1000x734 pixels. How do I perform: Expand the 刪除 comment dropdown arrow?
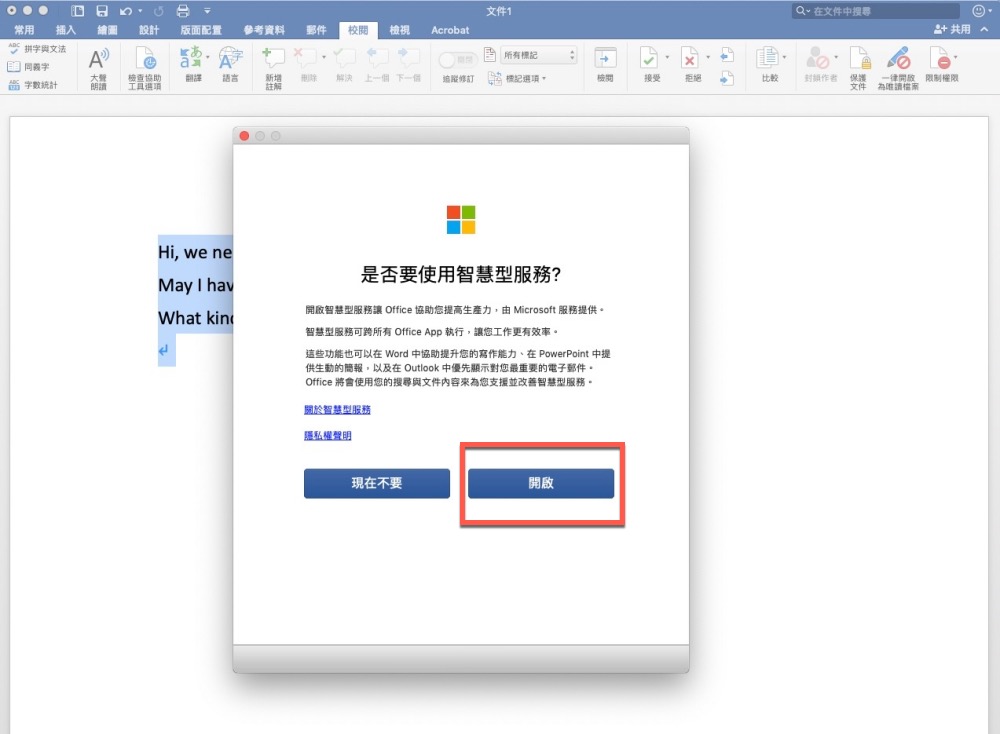pyautogui.click(x=324, y=57)
